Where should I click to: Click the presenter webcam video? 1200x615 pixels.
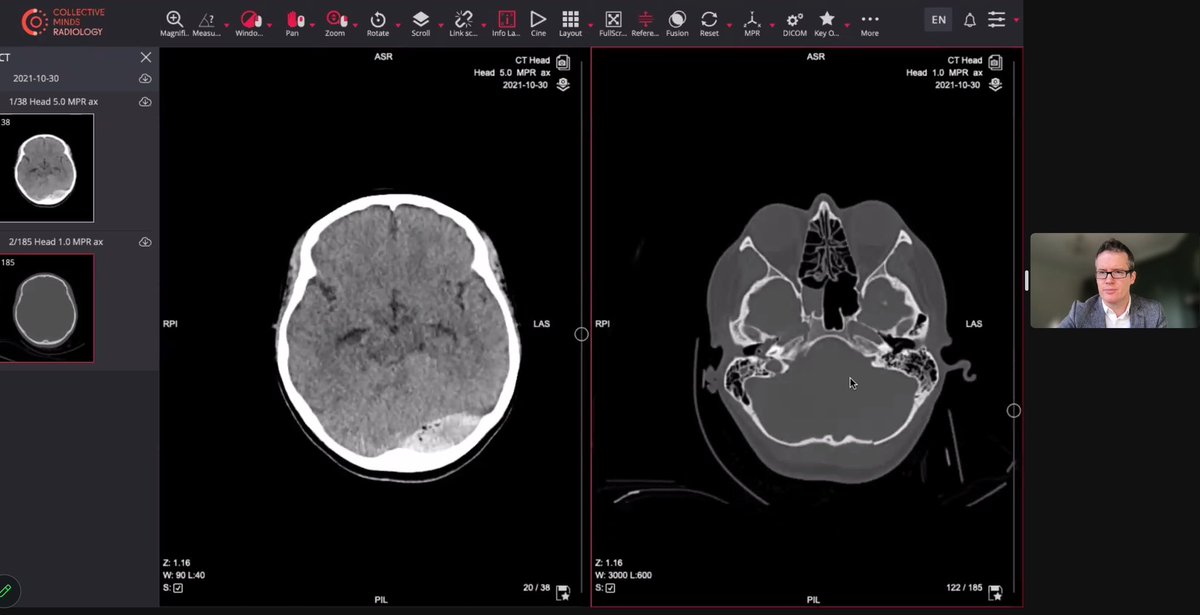[x=1115, y=281]
